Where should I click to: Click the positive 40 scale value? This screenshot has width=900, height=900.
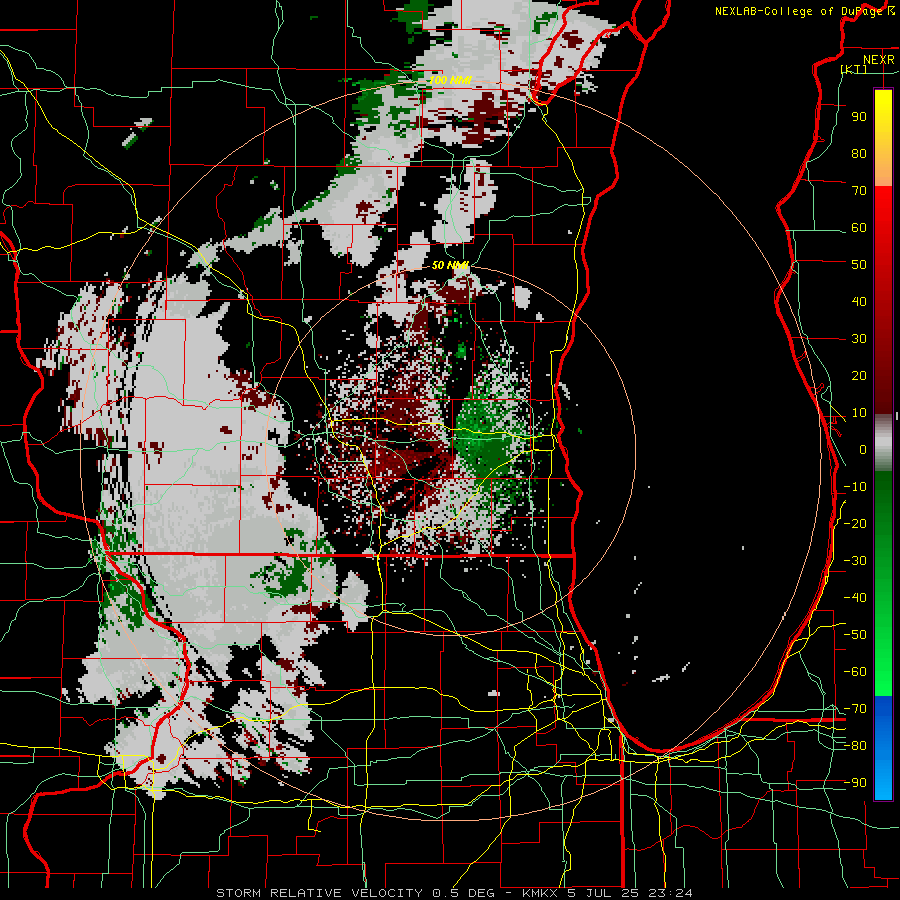tap(859, 302)
